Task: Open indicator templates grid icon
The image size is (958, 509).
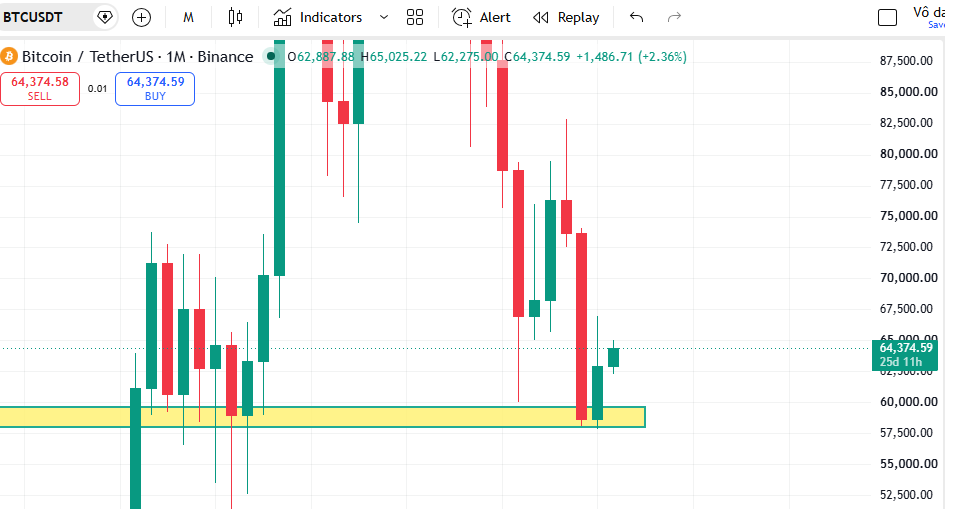Action: (415, 17)
